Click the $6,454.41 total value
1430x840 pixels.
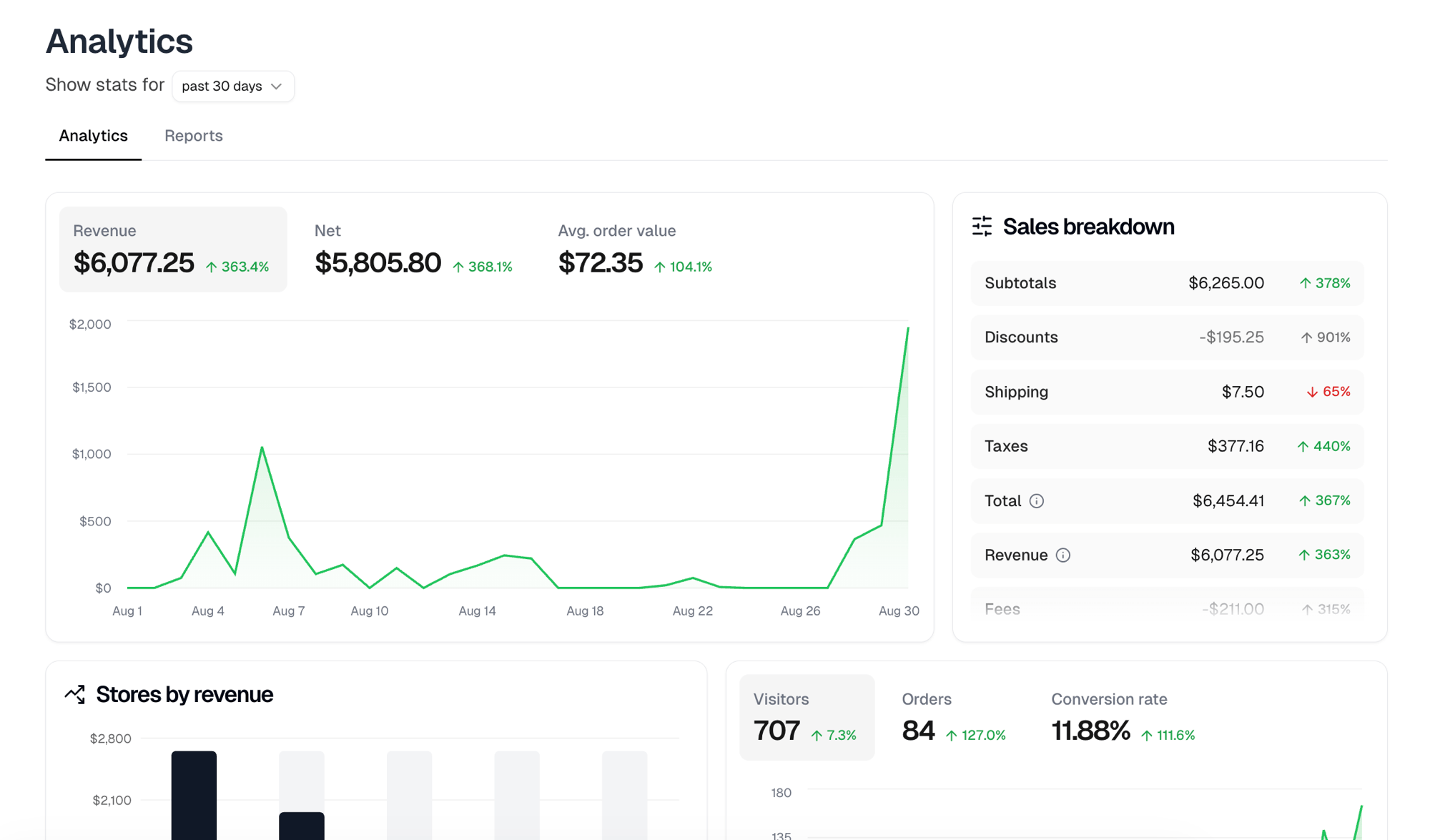tap(1228, 500)
